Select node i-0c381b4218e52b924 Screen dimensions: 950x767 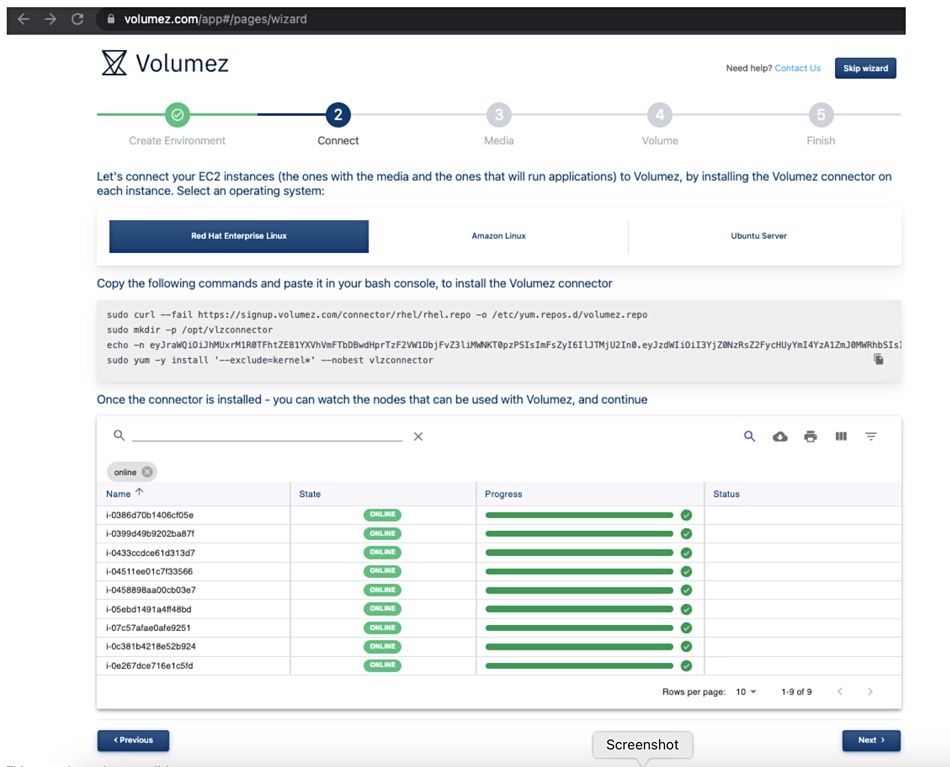click(x=151, y=646)
